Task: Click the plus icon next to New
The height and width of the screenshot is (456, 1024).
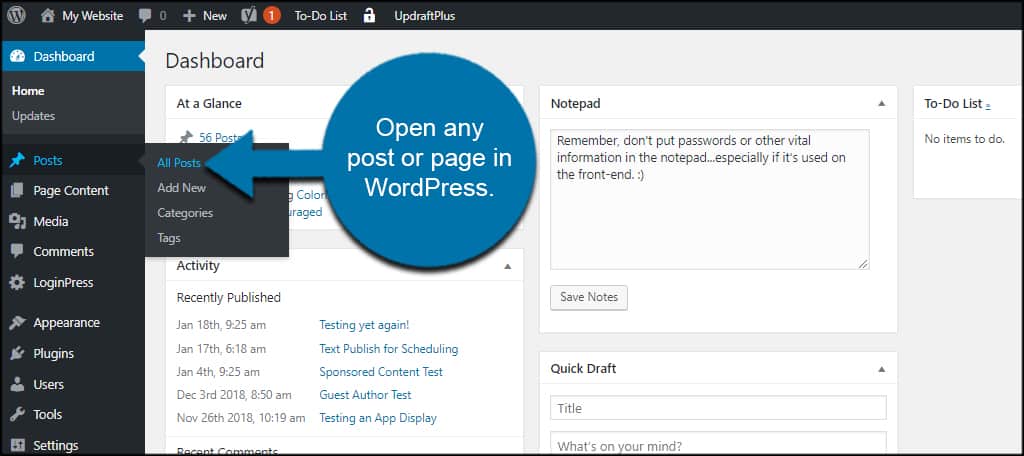Action: [189, 16]
